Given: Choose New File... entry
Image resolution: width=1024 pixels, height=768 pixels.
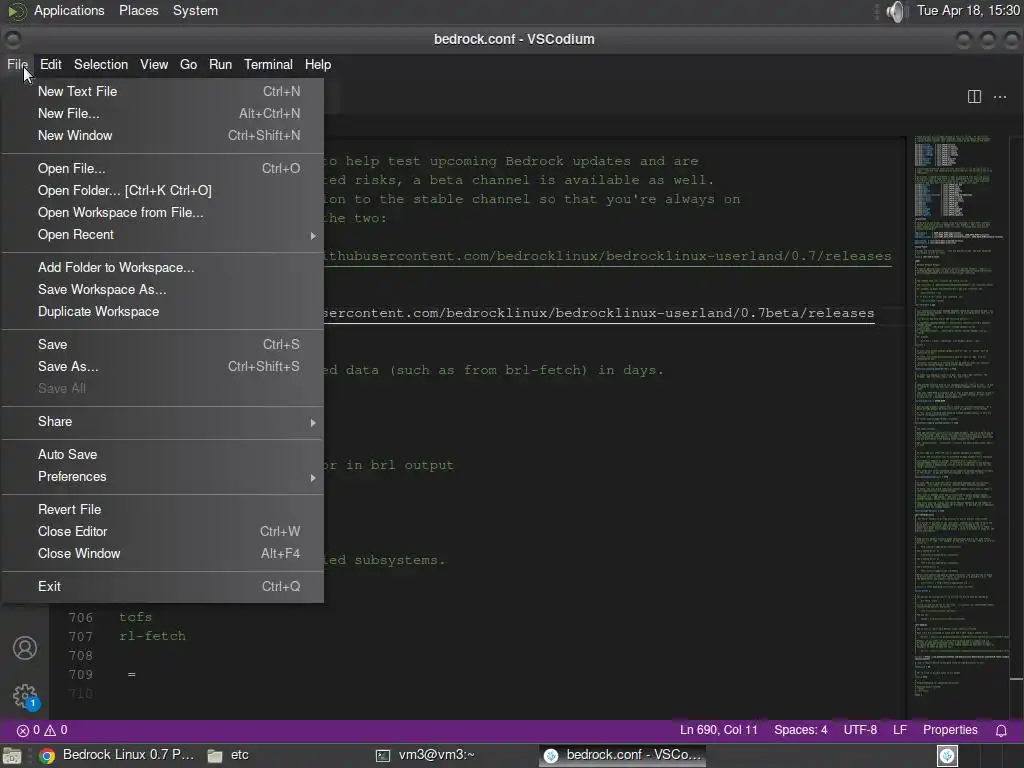Looking at the screenshot, I should 163,114.
